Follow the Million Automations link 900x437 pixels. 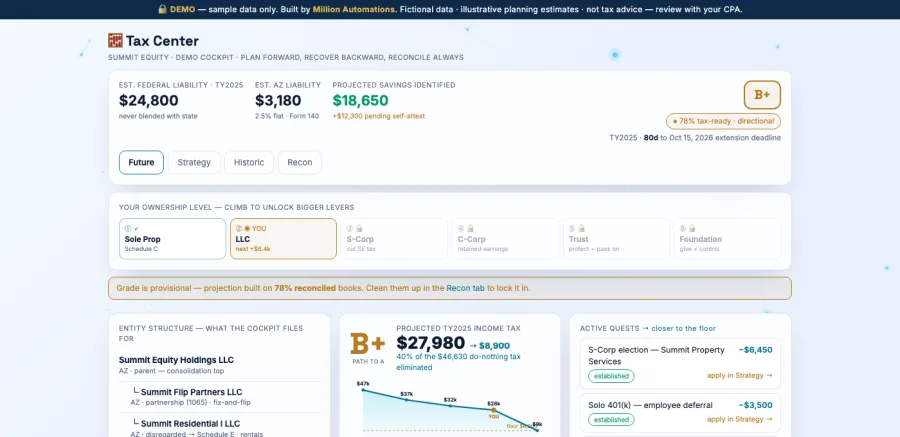[x=354, y=10]
